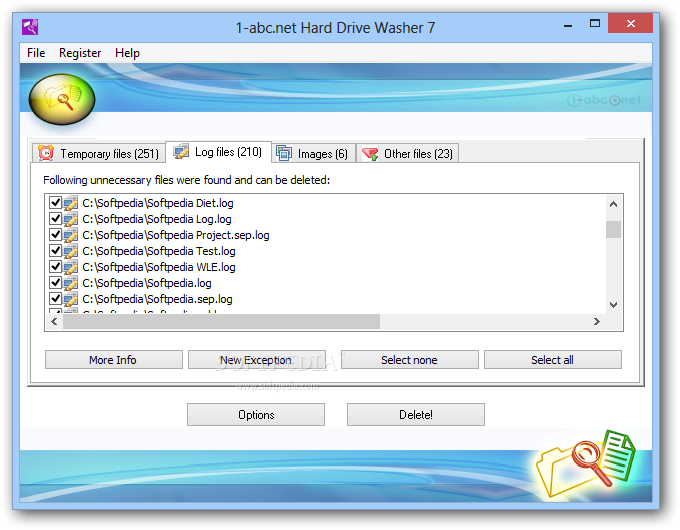Select the row C:\Softpedia\Softpedia.sep.log

pos(157,299)
